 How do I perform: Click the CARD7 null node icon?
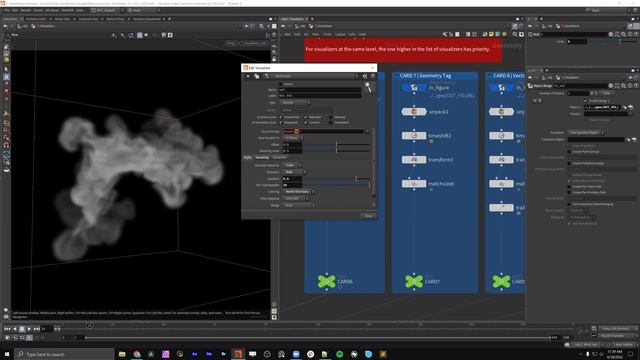click(x=414, y=281)
